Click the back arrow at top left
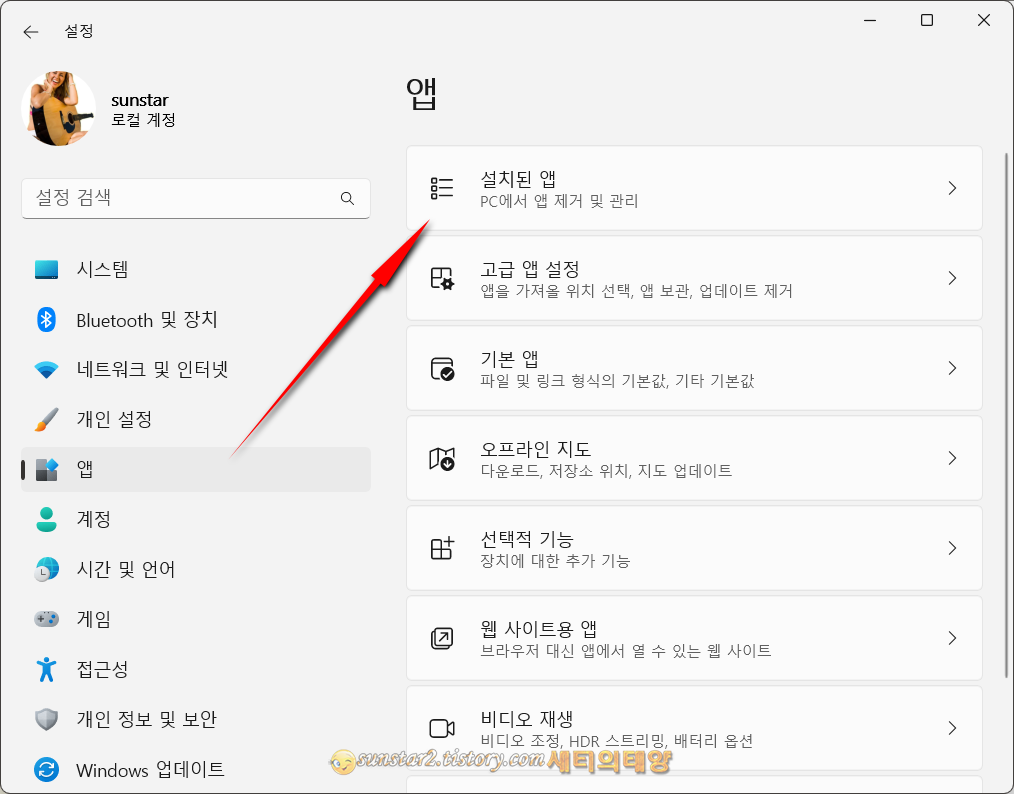Viewport: 1014px width, 794px height. coord(30,31)
